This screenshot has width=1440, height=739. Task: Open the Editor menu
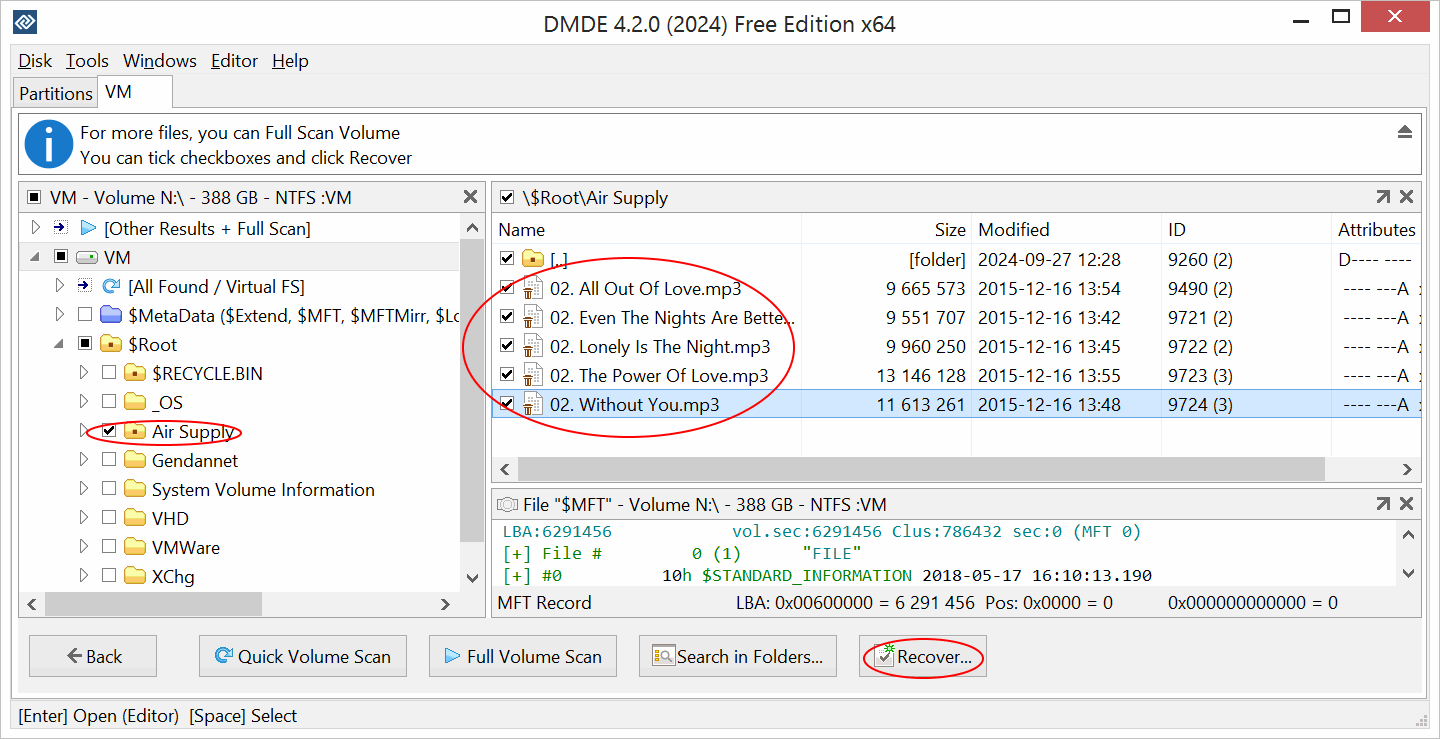click(234, 61)
